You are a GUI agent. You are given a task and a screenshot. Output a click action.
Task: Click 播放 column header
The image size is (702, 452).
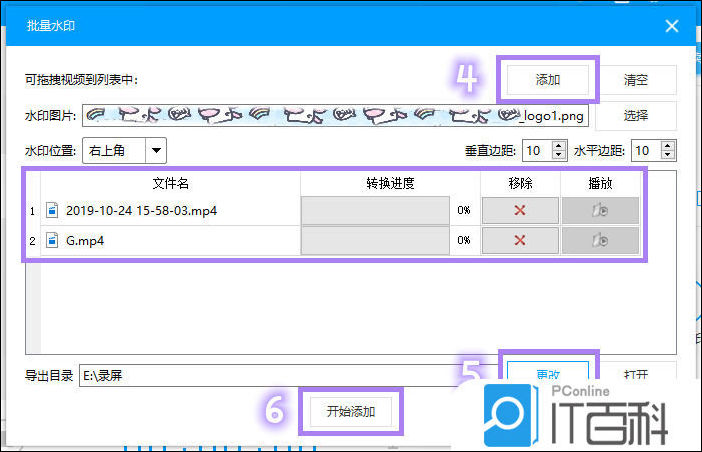coord(600,183)
